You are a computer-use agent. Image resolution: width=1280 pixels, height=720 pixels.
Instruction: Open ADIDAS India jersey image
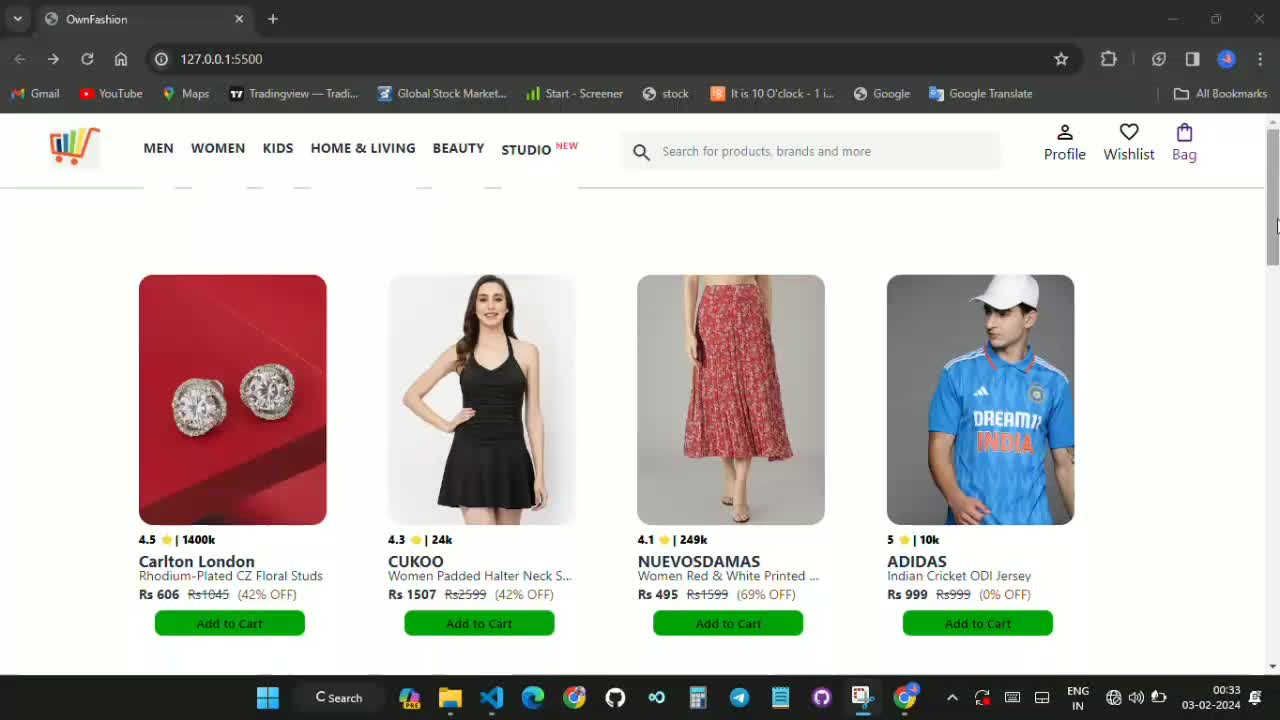980,400
